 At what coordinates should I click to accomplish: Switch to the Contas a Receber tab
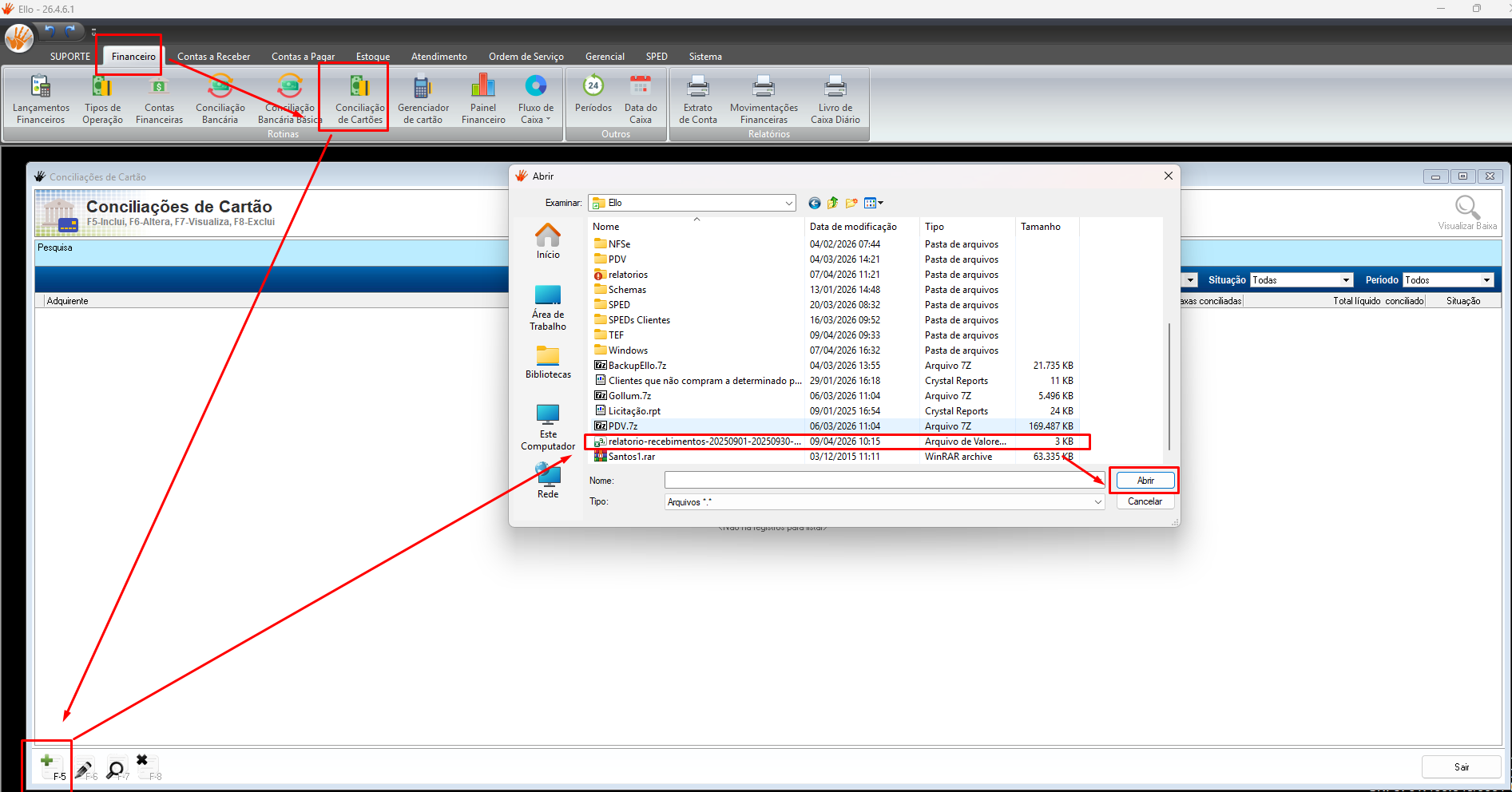[213, 57]
